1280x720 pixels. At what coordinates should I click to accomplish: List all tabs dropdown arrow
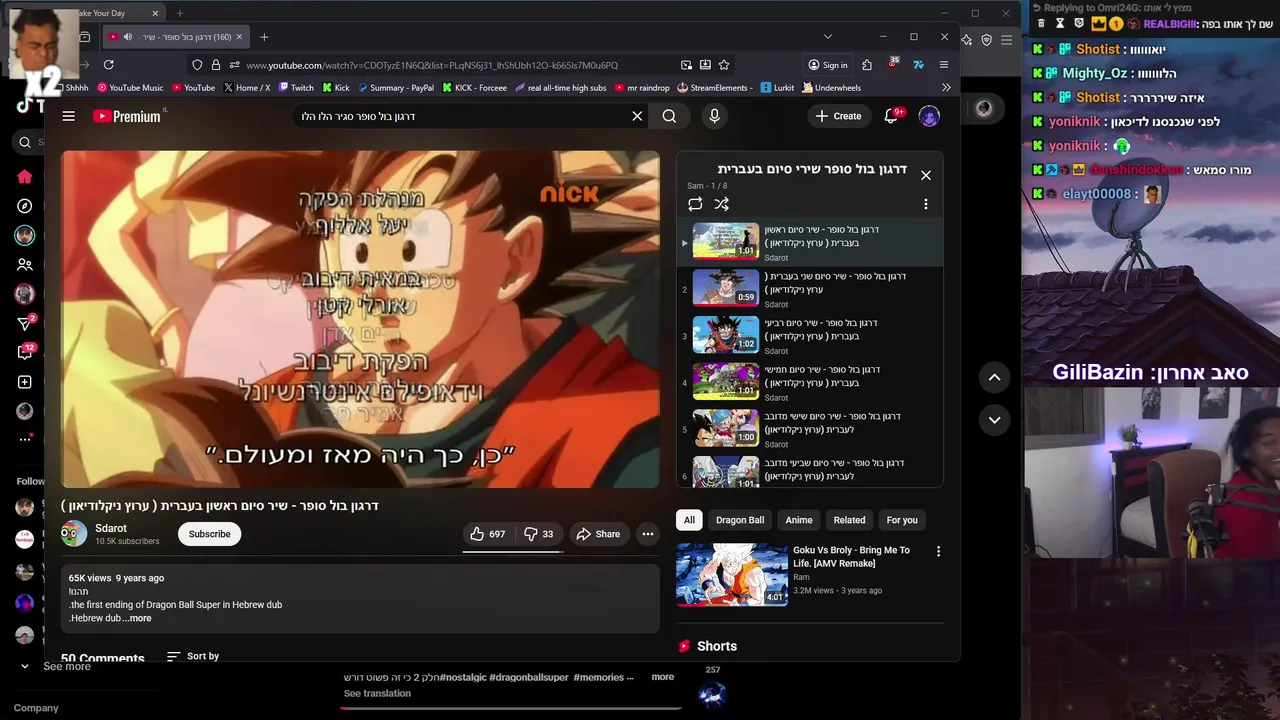[x=827, y=37]
